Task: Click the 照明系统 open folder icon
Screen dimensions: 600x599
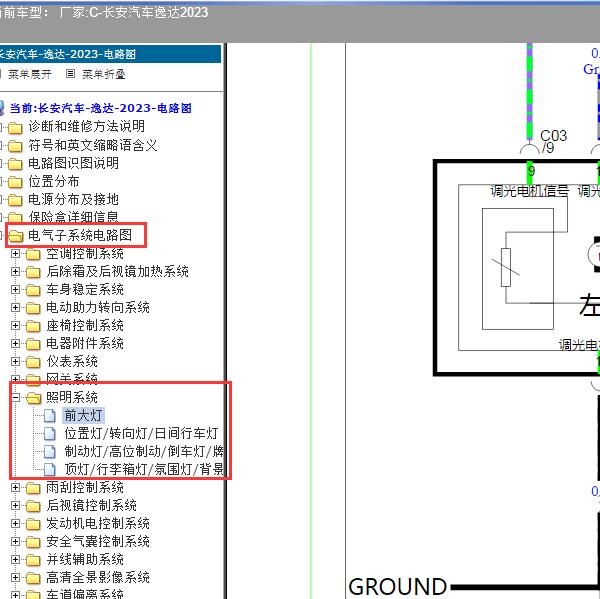Action: coord(34,398)
